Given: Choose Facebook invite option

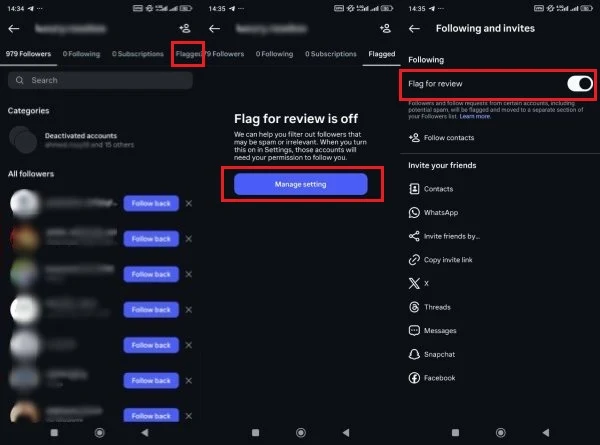Looking at the screenshot, I should pyautogui.click(x=439, y=378).
